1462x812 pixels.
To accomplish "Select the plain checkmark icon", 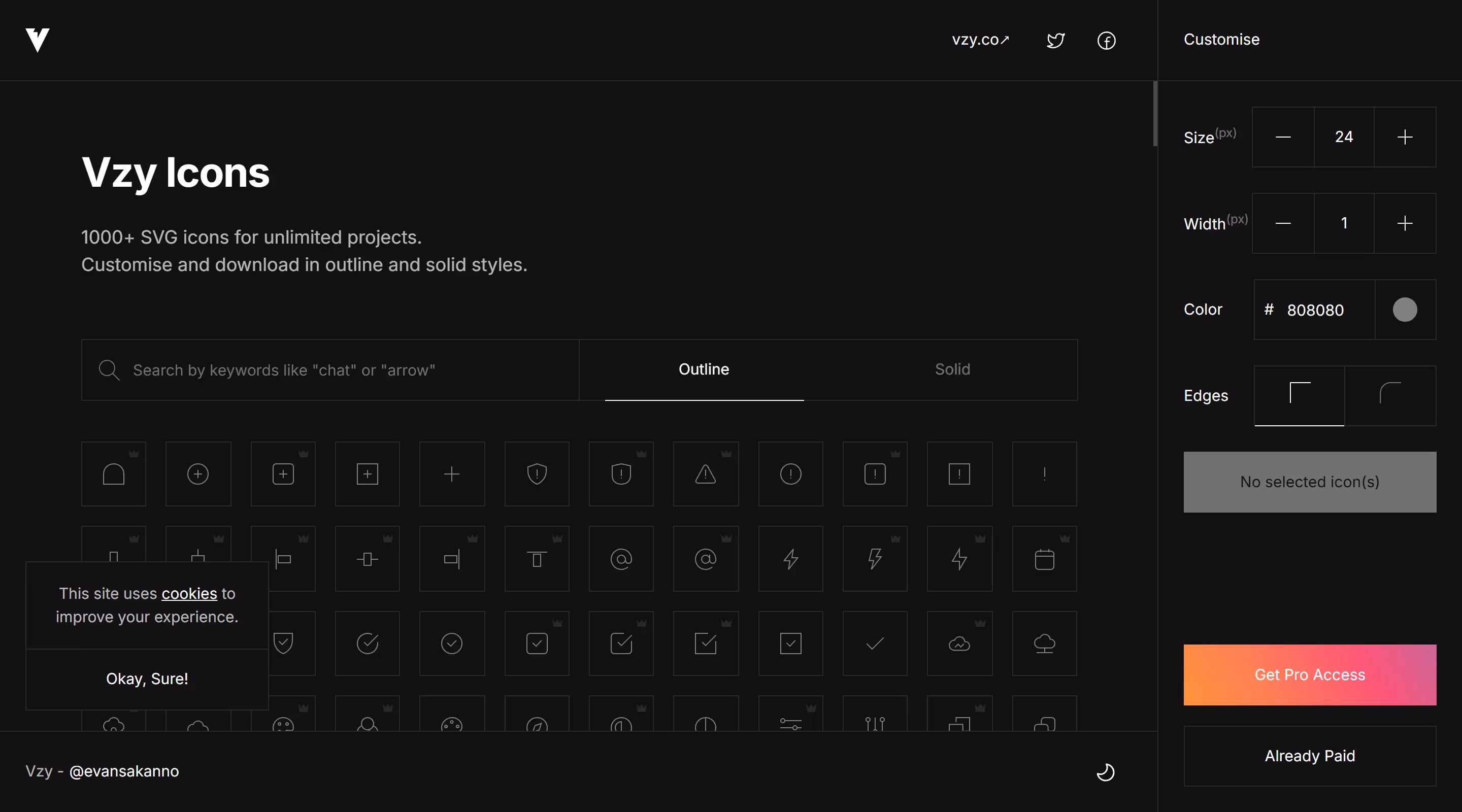I will pos(875,644).
